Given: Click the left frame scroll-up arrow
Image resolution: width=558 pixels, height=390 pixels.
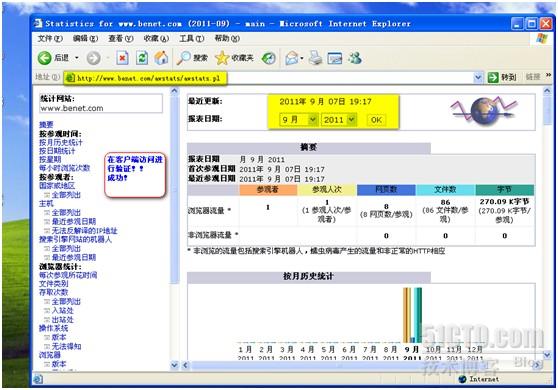Looking at the screenshot, I should coord(174,91).
